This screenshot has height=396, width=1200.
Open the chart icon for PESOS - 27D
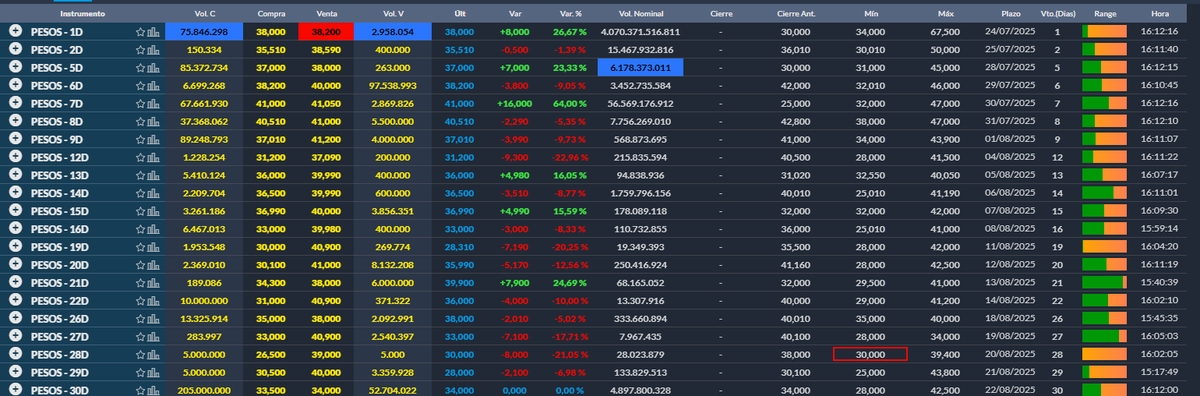point(154,336)
